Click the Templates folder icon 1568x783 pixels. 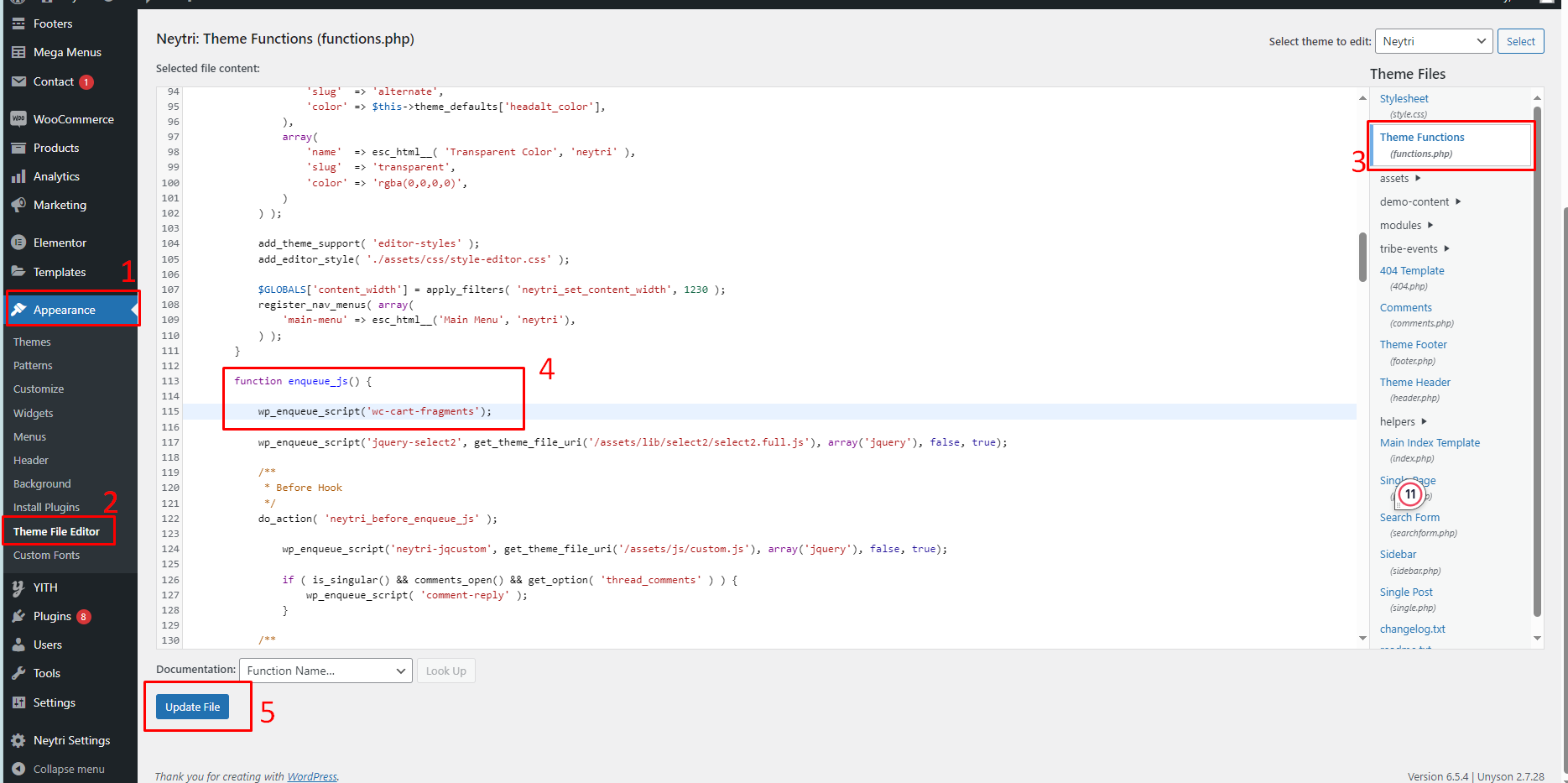(18, 272)
